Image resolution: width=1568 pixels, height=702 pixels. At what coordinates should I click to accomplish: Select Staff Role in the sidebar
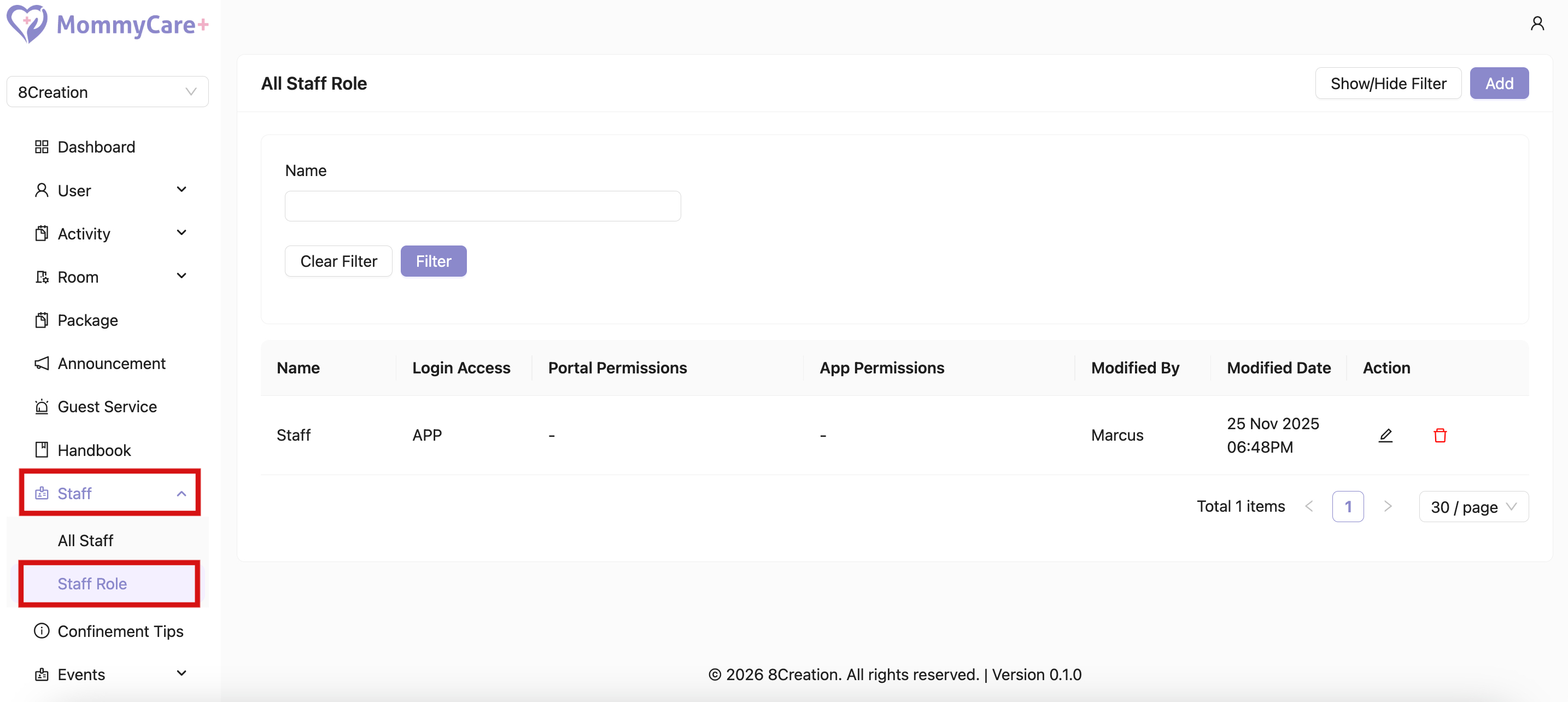point(91,583)
